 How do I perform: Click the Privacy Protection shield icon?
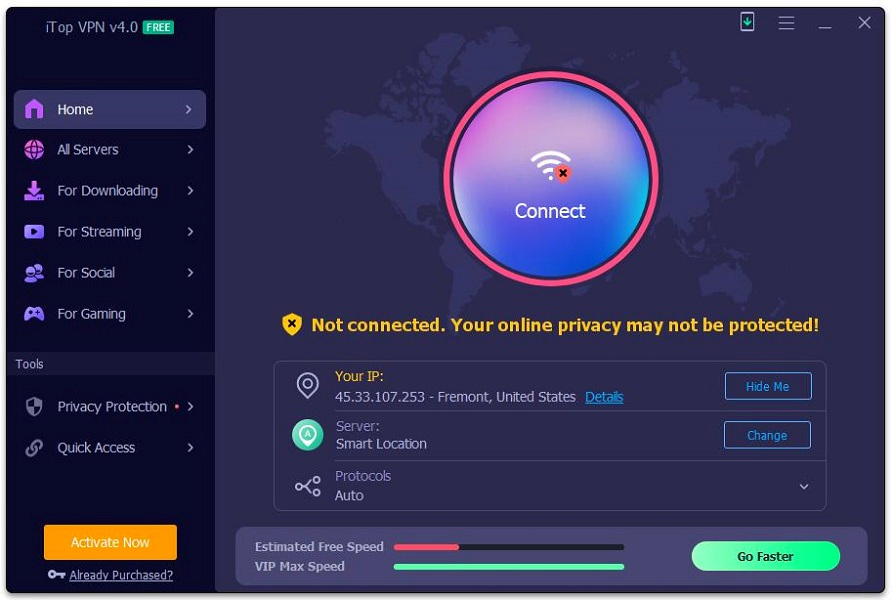[x=34, y=406]
